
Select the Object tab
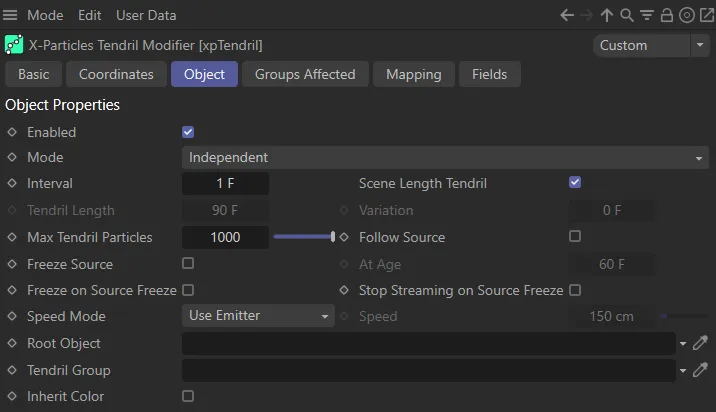point(204,74)
